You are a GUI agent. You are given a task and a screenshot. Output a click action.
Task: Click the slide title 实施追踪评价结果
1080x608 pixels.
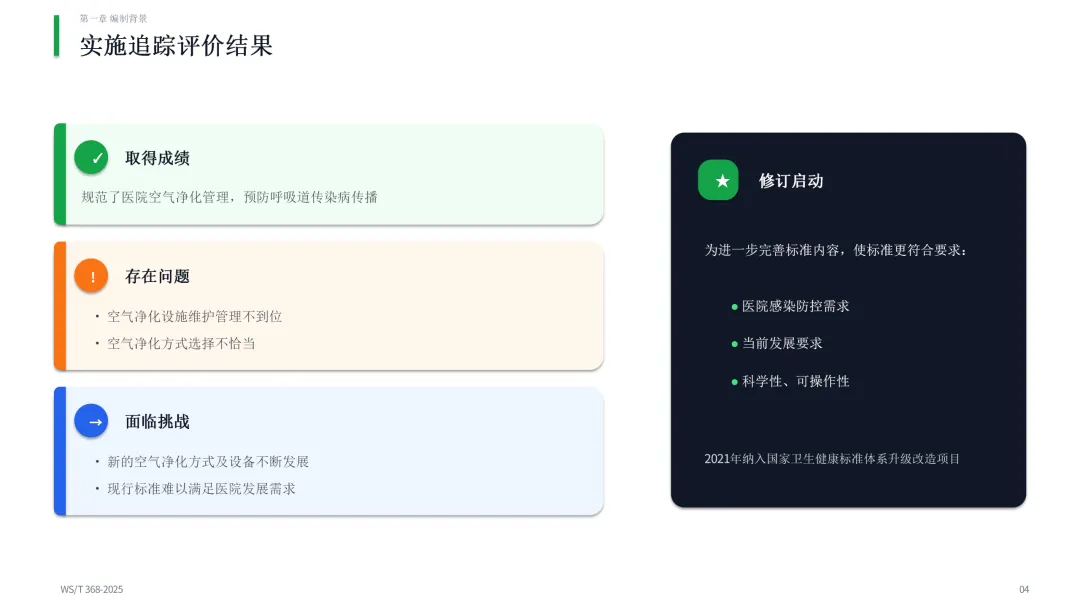(176, 45)
